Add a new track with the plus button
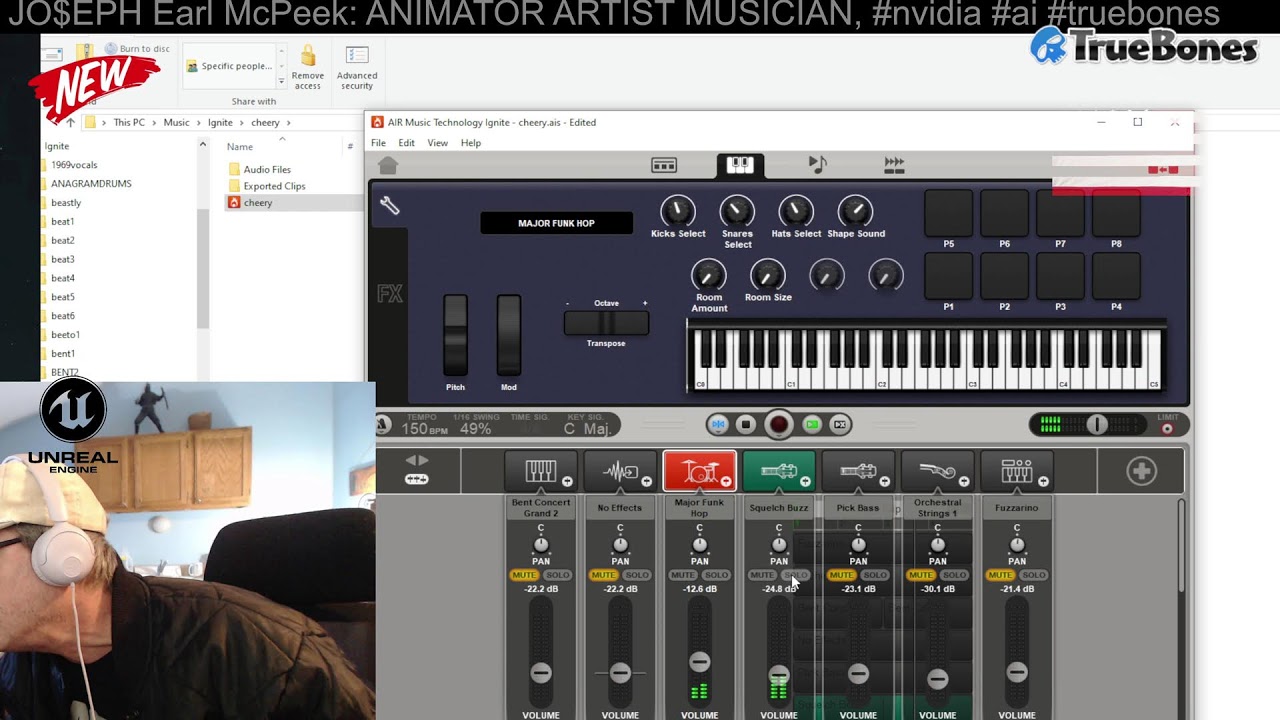 (1141, 471)
